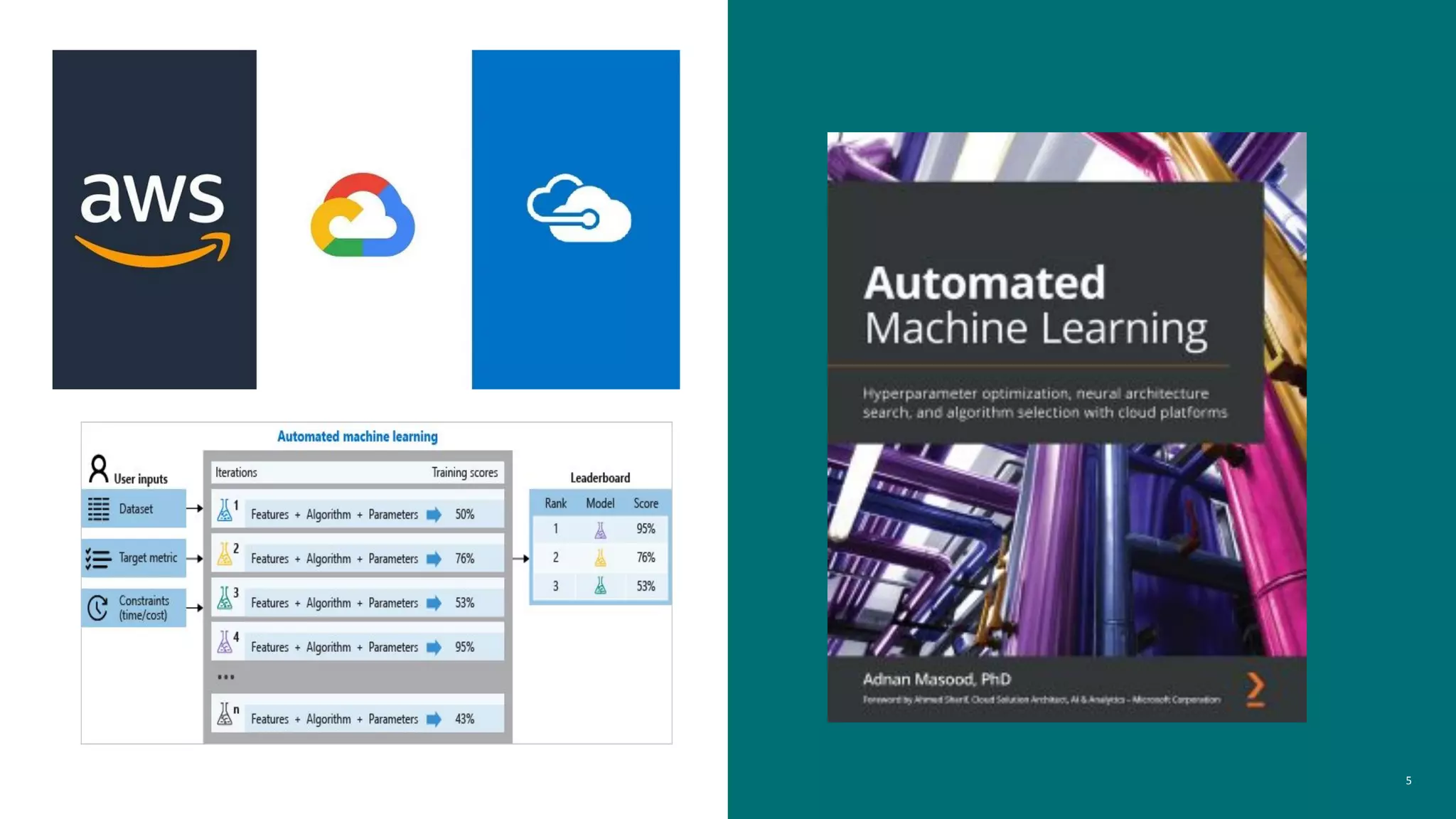Screen dimensions: 1456x819
Task: Click the Google Cloud logo
Action: pyautogui.click(x=363, y=215)
